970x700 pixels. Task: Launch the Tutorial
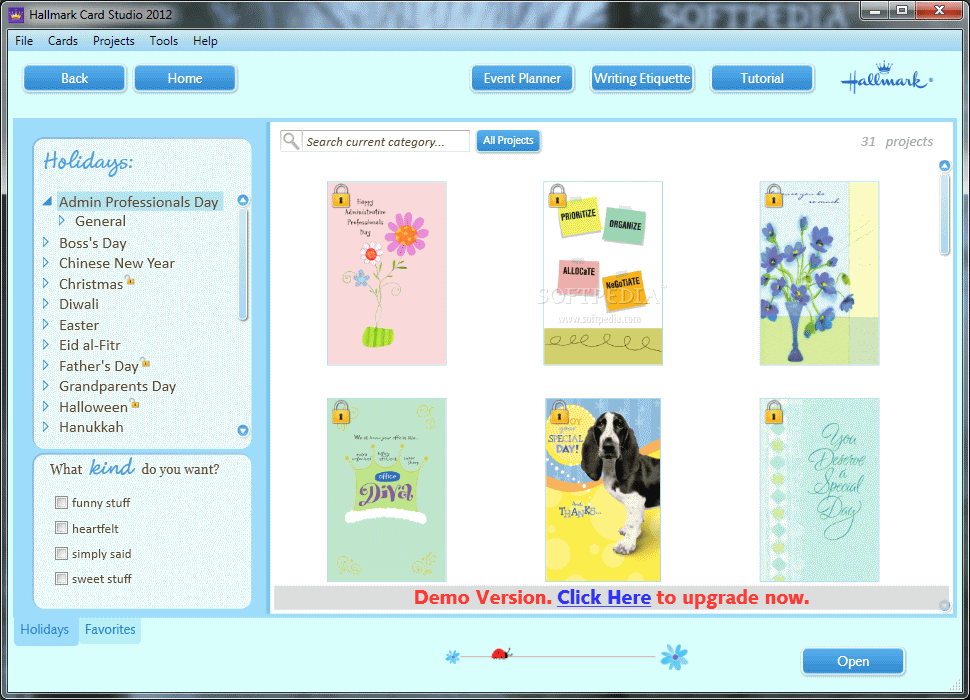[x=762, y=79]
